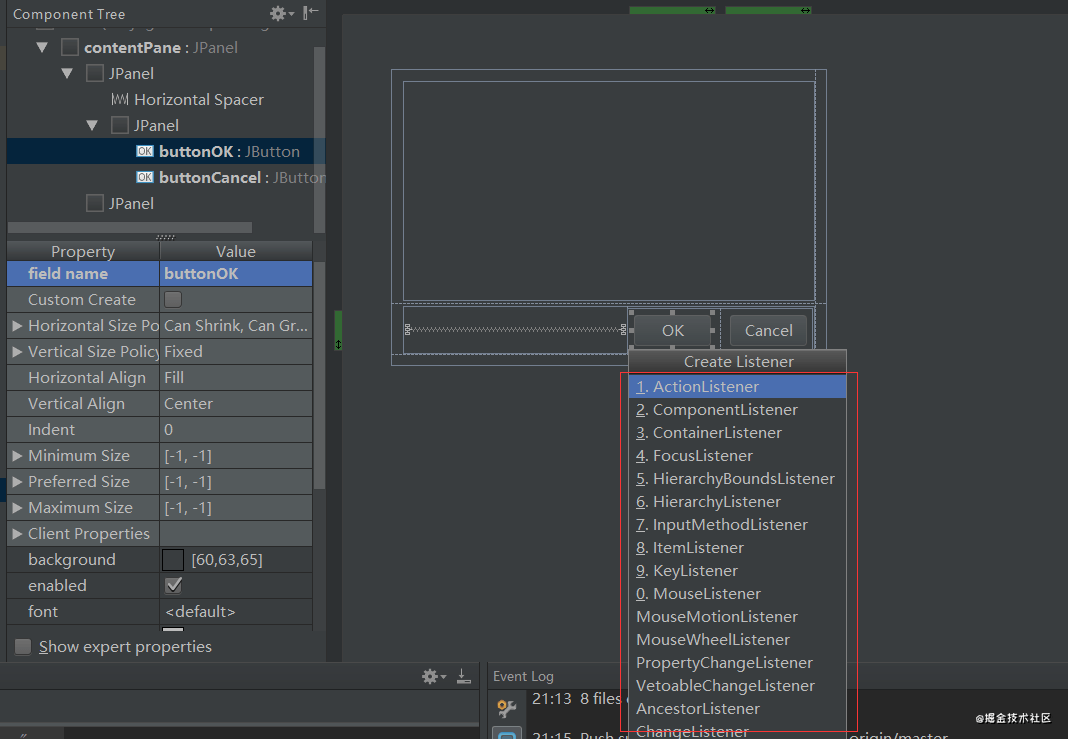Click the OK button in form designer

[672, 331]
